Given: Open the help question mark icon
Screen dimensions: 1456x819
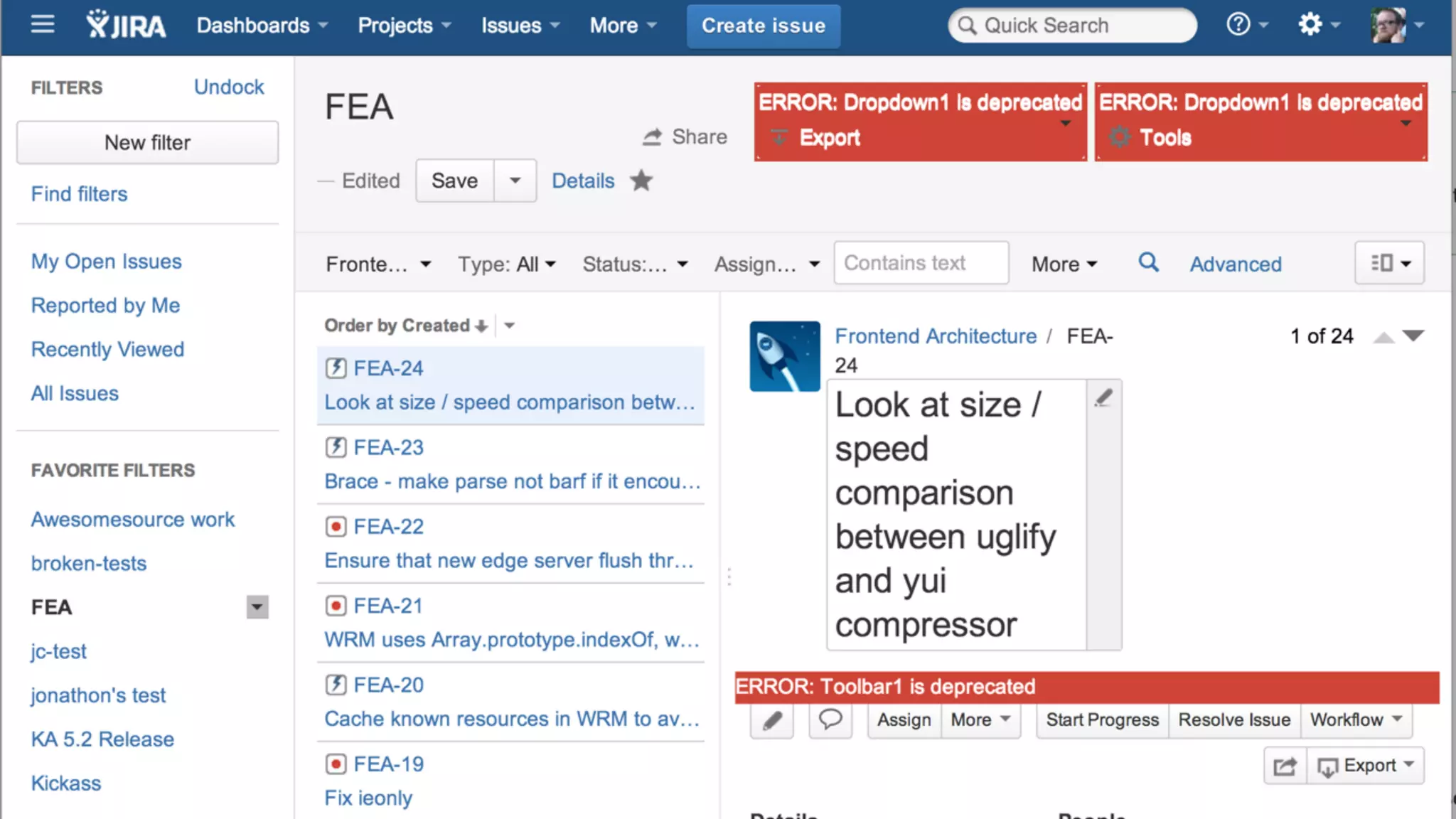Looking at the screenshot, I should click(x=1238, y=25).
